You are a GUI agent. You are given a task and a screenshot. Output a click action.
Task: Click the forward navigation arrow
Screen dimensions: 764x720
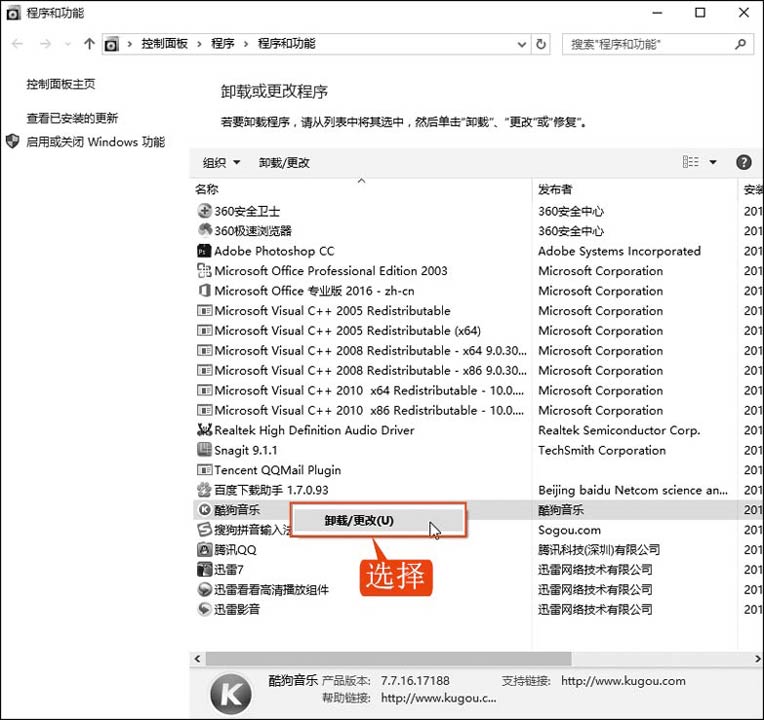[x=45, y=44]
